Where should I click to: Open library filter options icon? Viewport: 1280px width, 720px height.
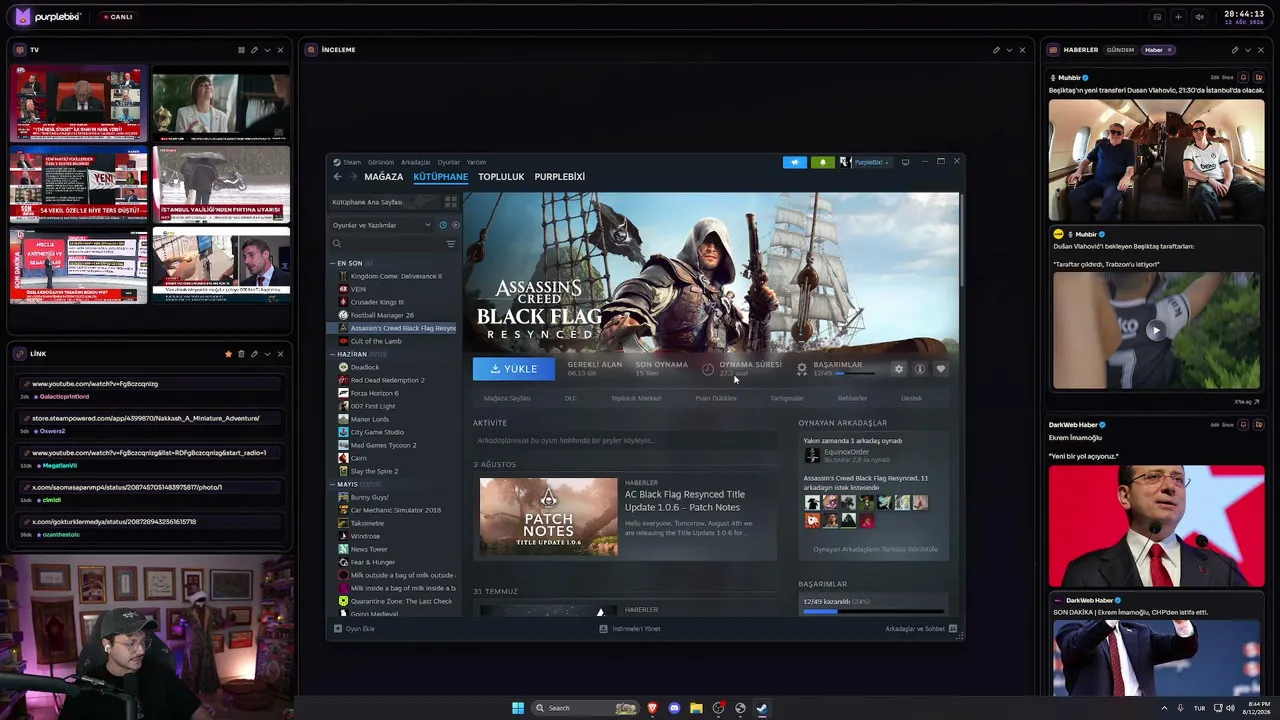pyautogui.click(x=451, y=244)
